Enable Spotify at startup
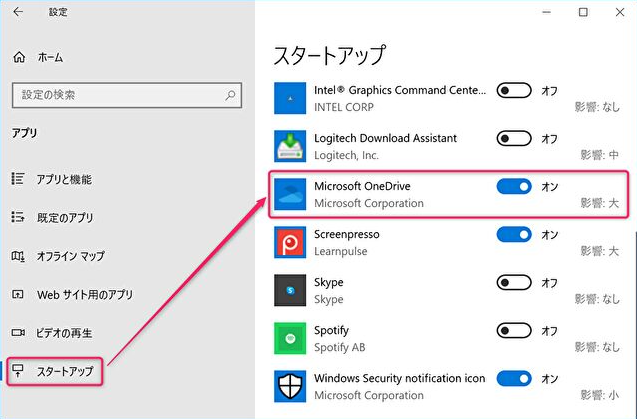Screen dimensions: 637x419 514,330
